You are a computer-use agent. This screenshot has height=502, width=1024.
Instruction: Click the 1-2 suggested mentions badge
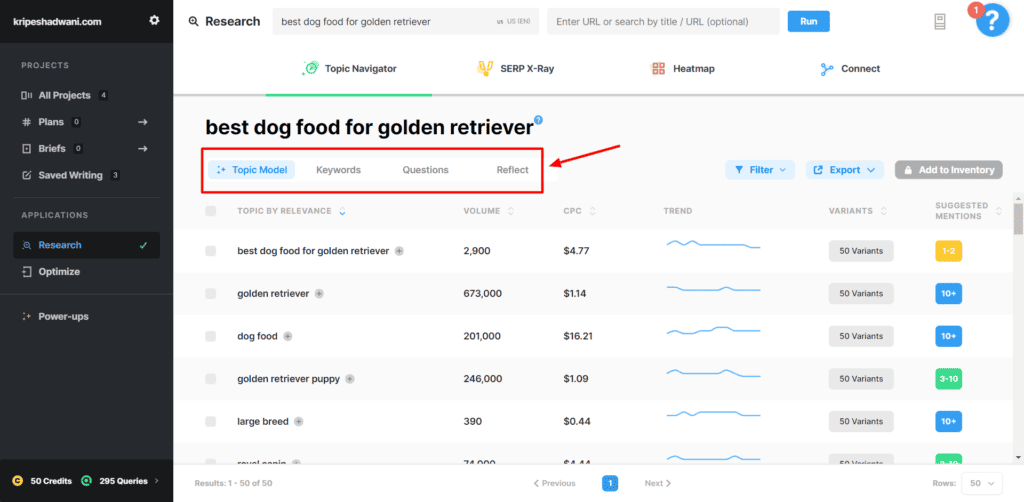(948, 251)
